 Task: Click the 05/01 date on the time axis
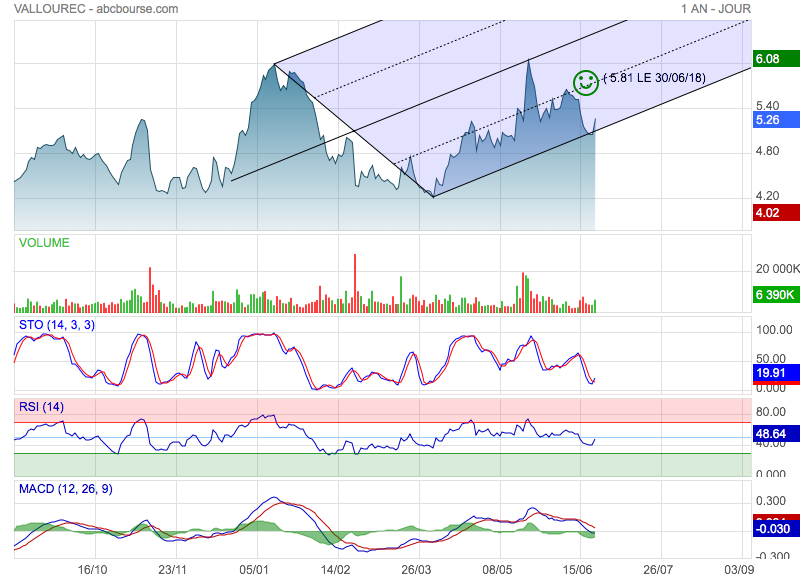(x=254, y=570)
